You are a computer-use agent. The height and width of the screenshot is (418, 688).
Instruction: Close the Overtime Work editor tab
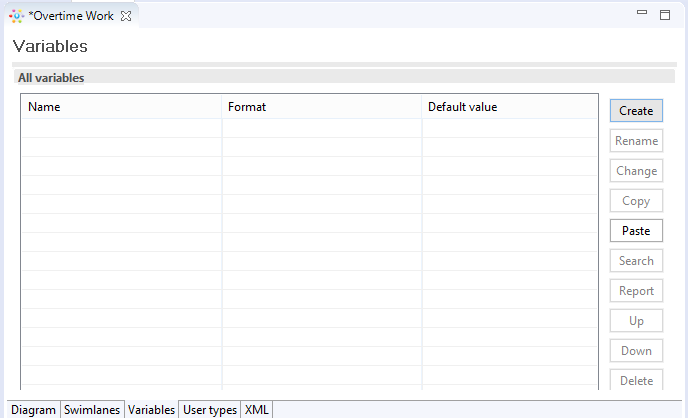tap(126, 16)
